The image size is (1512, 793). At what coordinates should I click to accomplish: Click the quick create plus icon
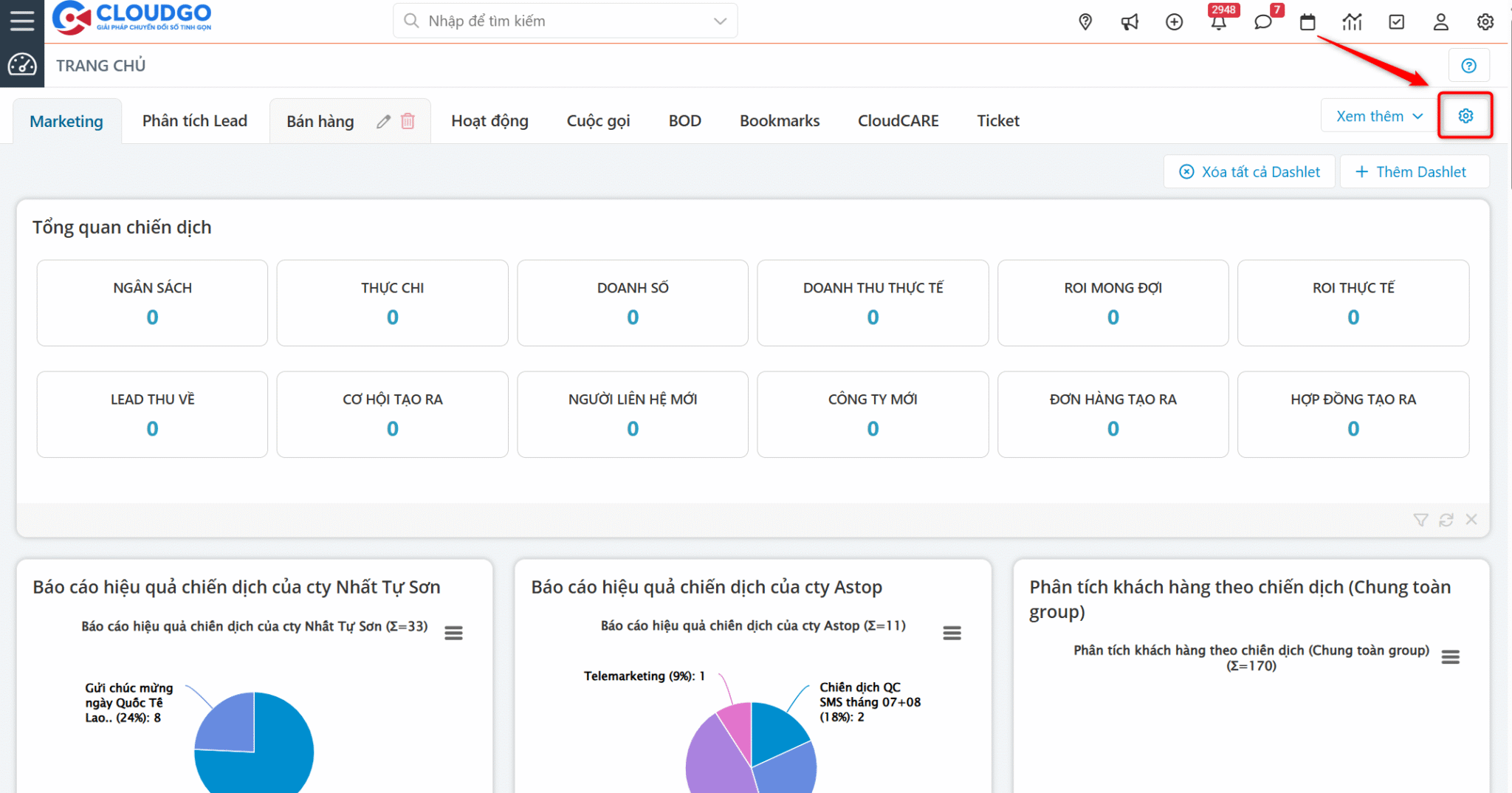(x=1174, y=21)
